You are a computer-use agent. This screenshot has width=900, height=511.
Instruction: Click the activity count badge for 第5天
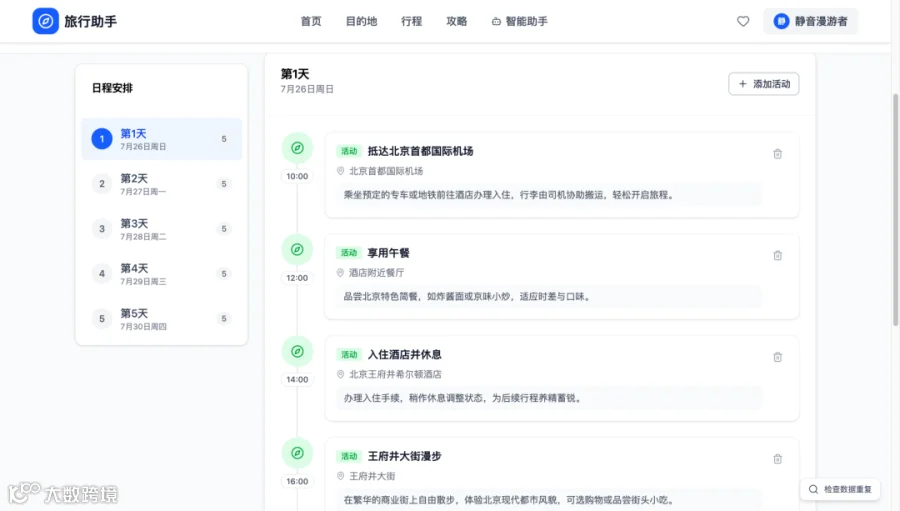[x=224, y=318]
